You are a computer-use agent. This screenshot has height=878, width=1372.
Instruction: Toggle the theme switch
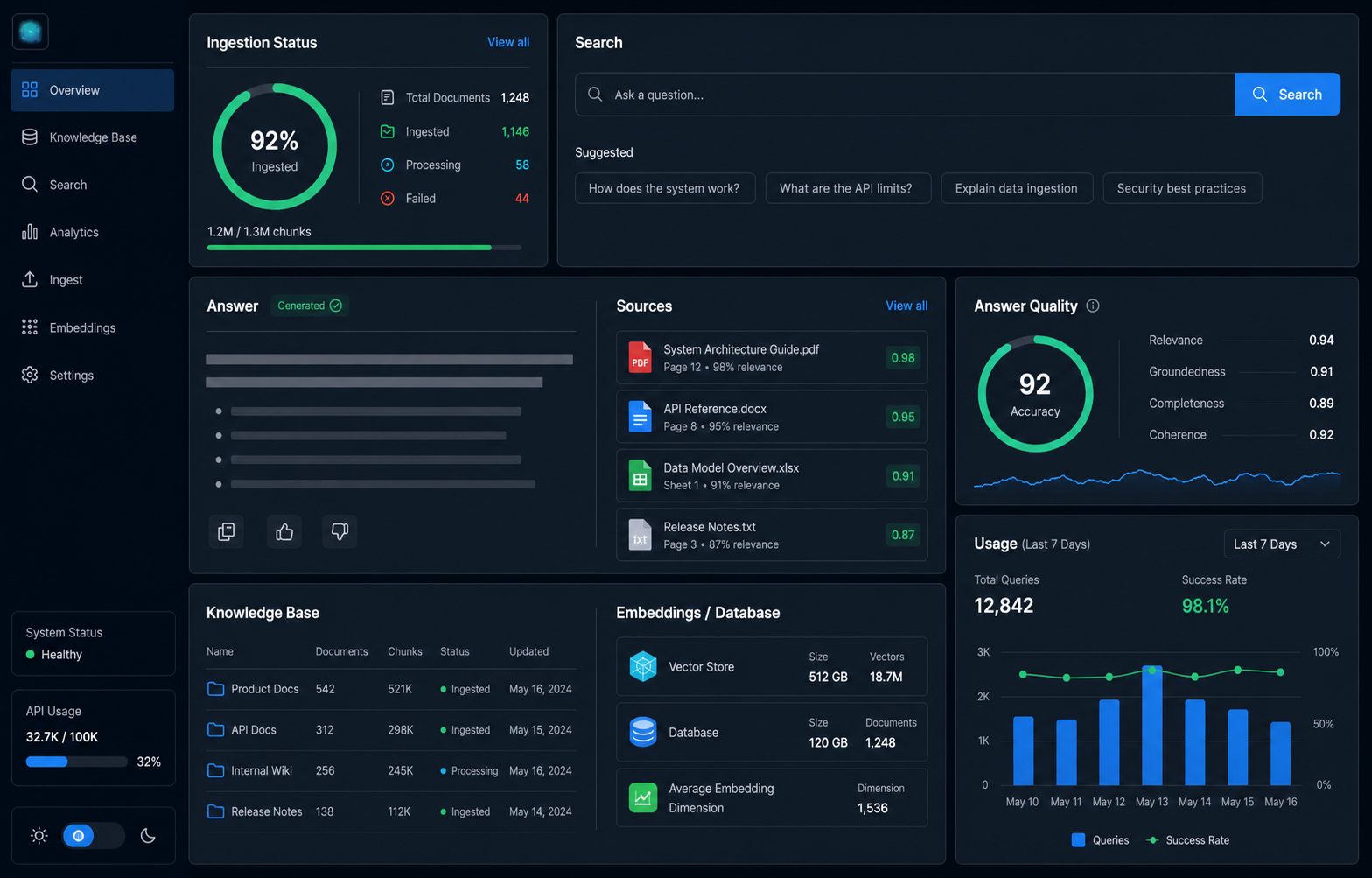point(93,836)
